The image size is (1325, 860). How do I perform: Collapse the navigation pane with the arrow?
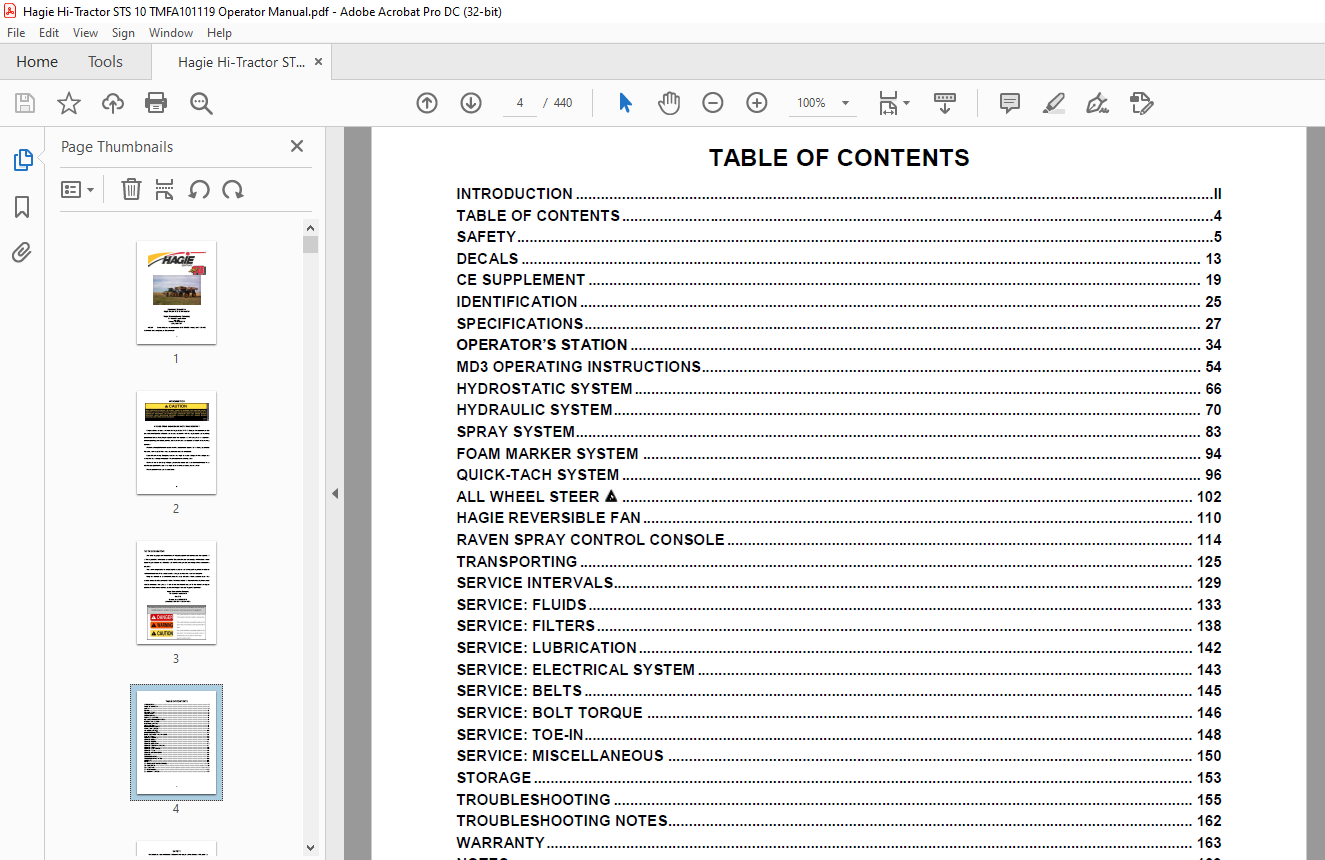(x=335, y=493)
